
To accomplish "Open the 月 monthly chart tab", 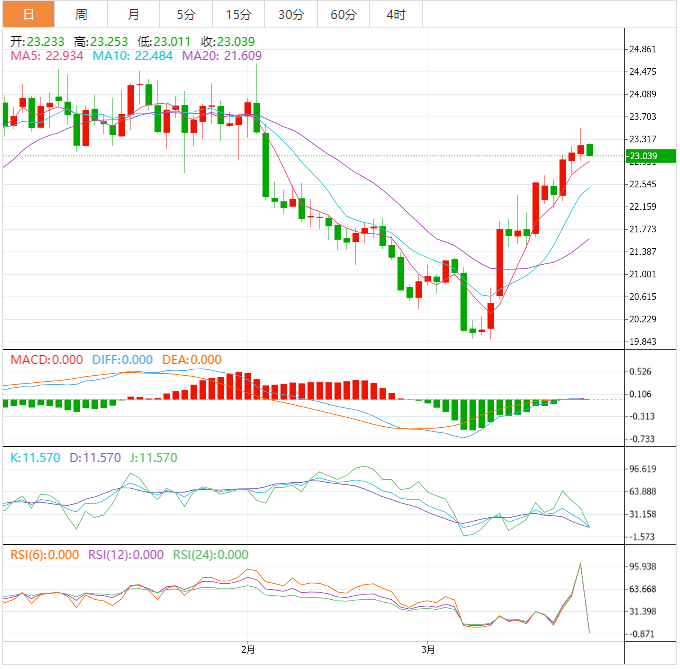I will click(133, 14).
